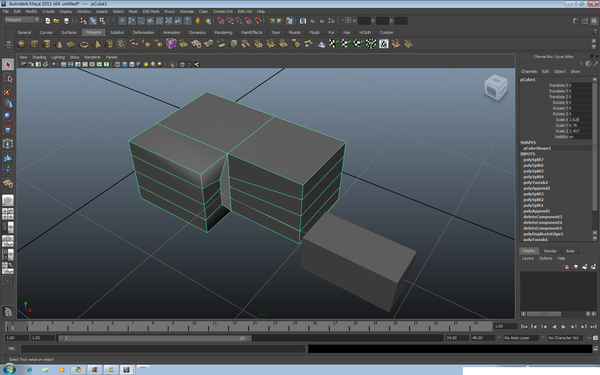
Task: Activate the Universal Manipulator tool
Action: (8, 143)
